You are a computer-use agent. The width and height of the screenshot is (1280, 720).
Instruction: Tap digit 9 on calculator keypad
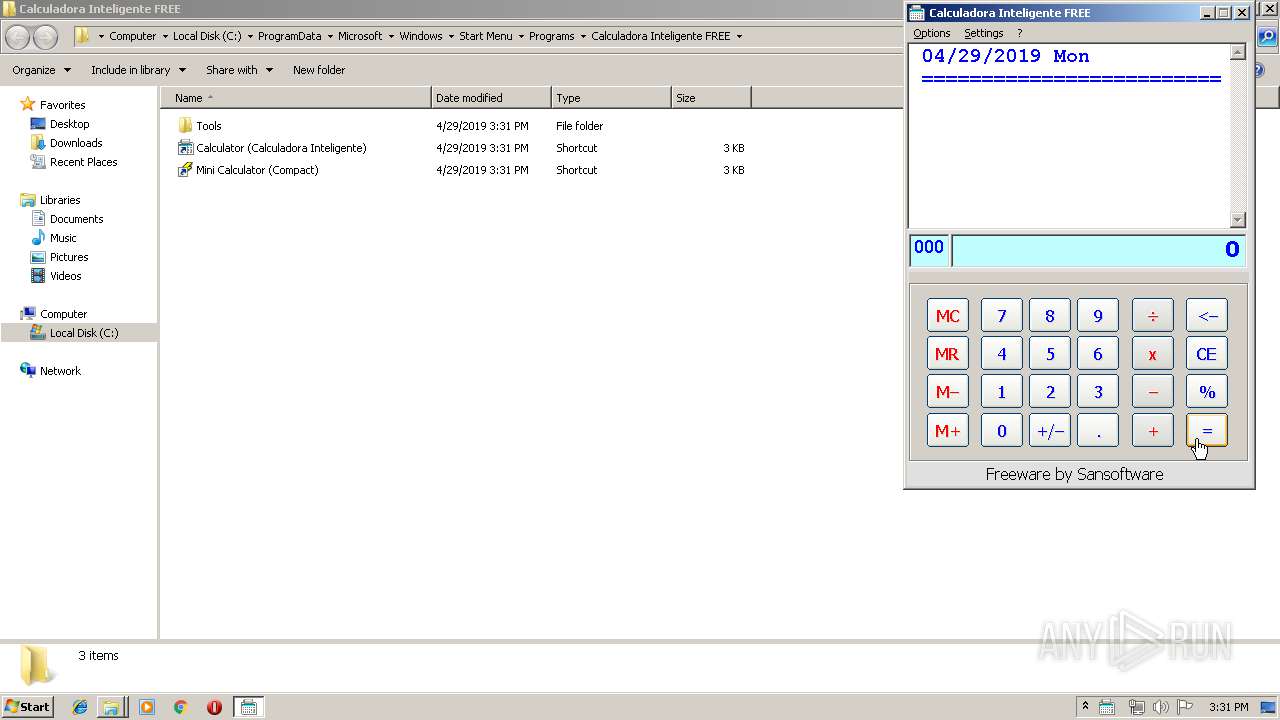coord(1097,316)
